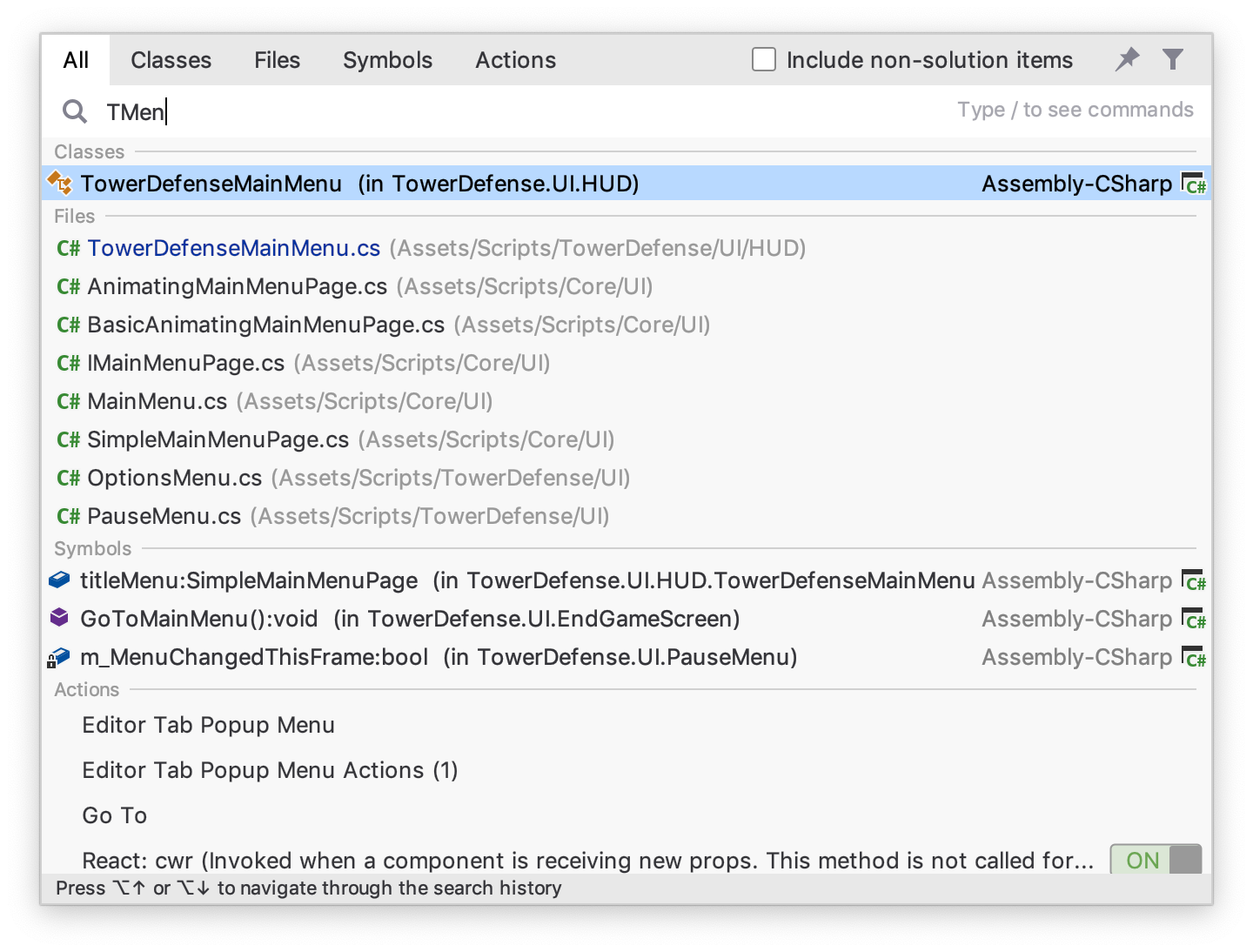Select GoToMainMenu():void symbol result
The width and height of the screenshot is (1253, 952).
626,619
